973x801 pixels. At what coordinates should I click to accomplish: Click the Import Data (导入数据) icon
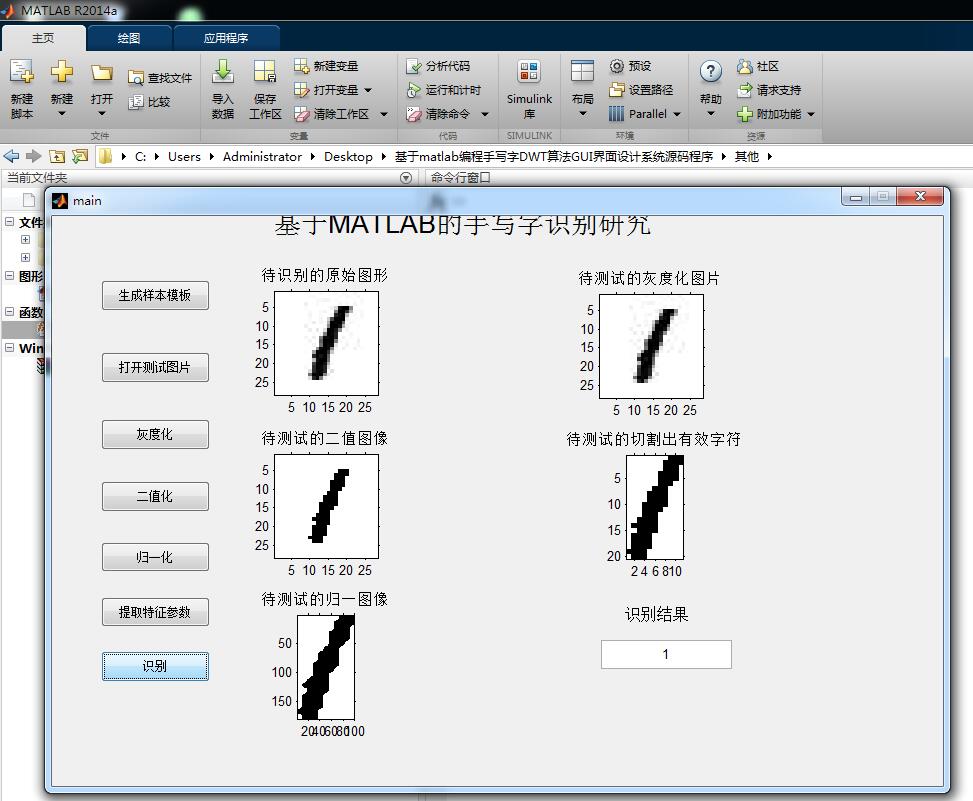223,73
